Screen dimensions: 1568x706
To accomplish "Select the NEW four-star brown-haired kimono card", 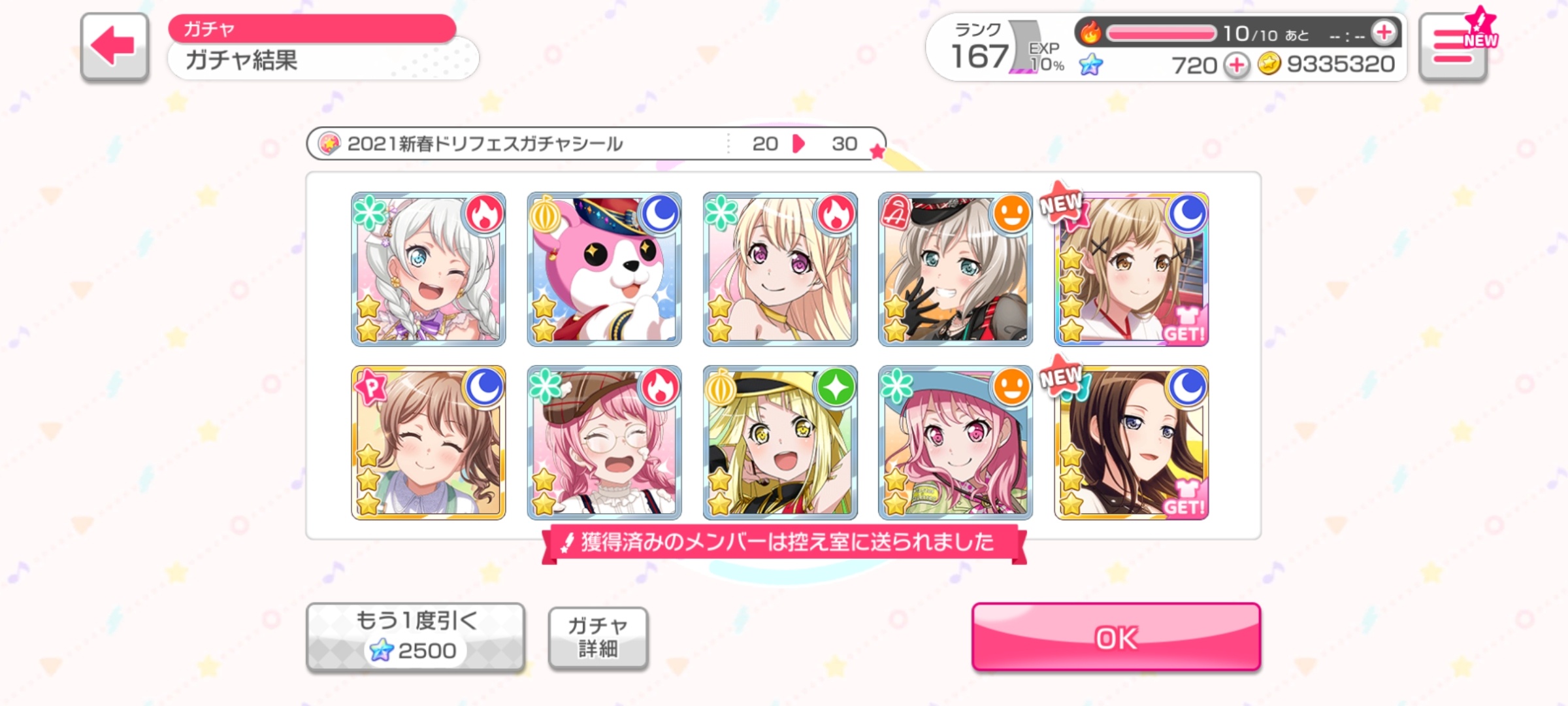I will click(1132, 269).
